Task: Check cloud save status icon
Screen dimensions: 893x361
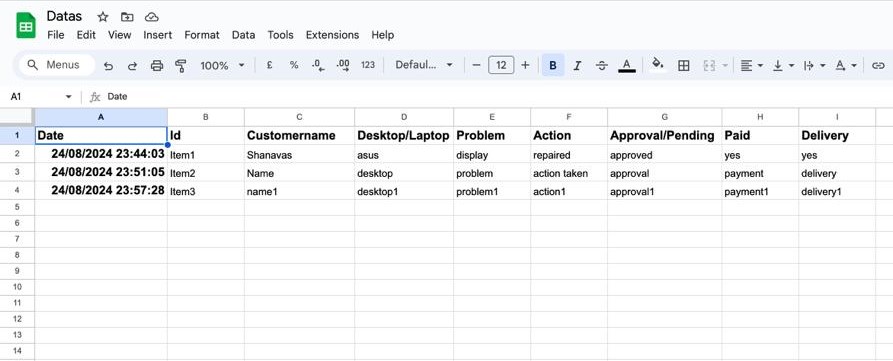Action: click(x=151, y=17)
